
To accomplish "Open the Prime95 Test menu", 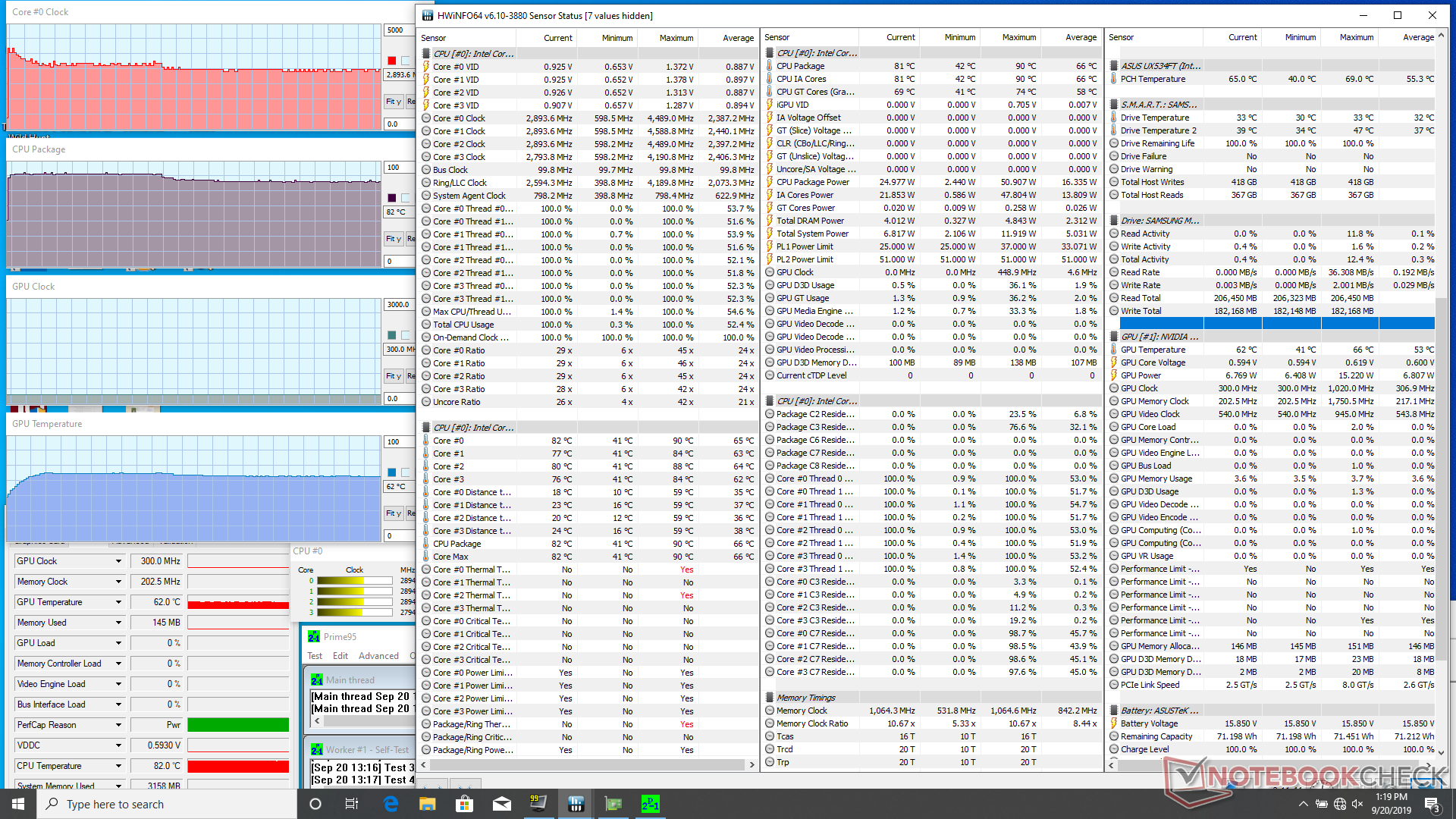I will pos(315,656).
